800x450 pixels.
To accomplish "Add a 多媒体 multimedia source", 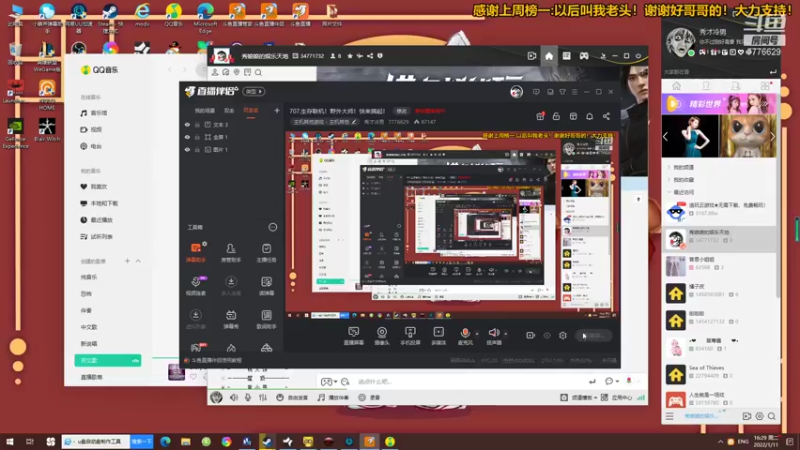I will [x=438, y=336].
